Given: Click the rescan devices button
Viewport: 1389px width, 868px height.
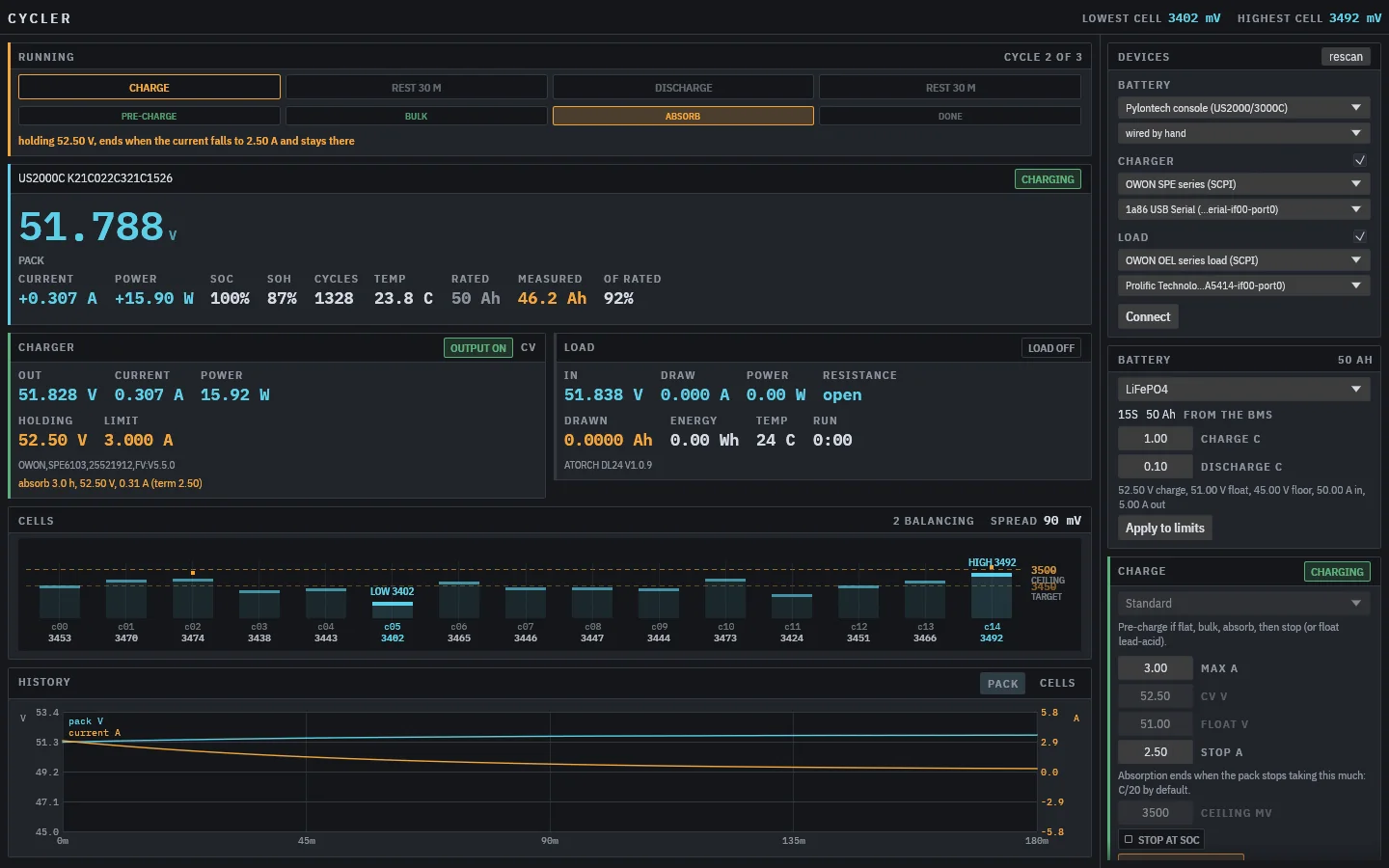Looking at the screenshot, I should (1346, 57).
